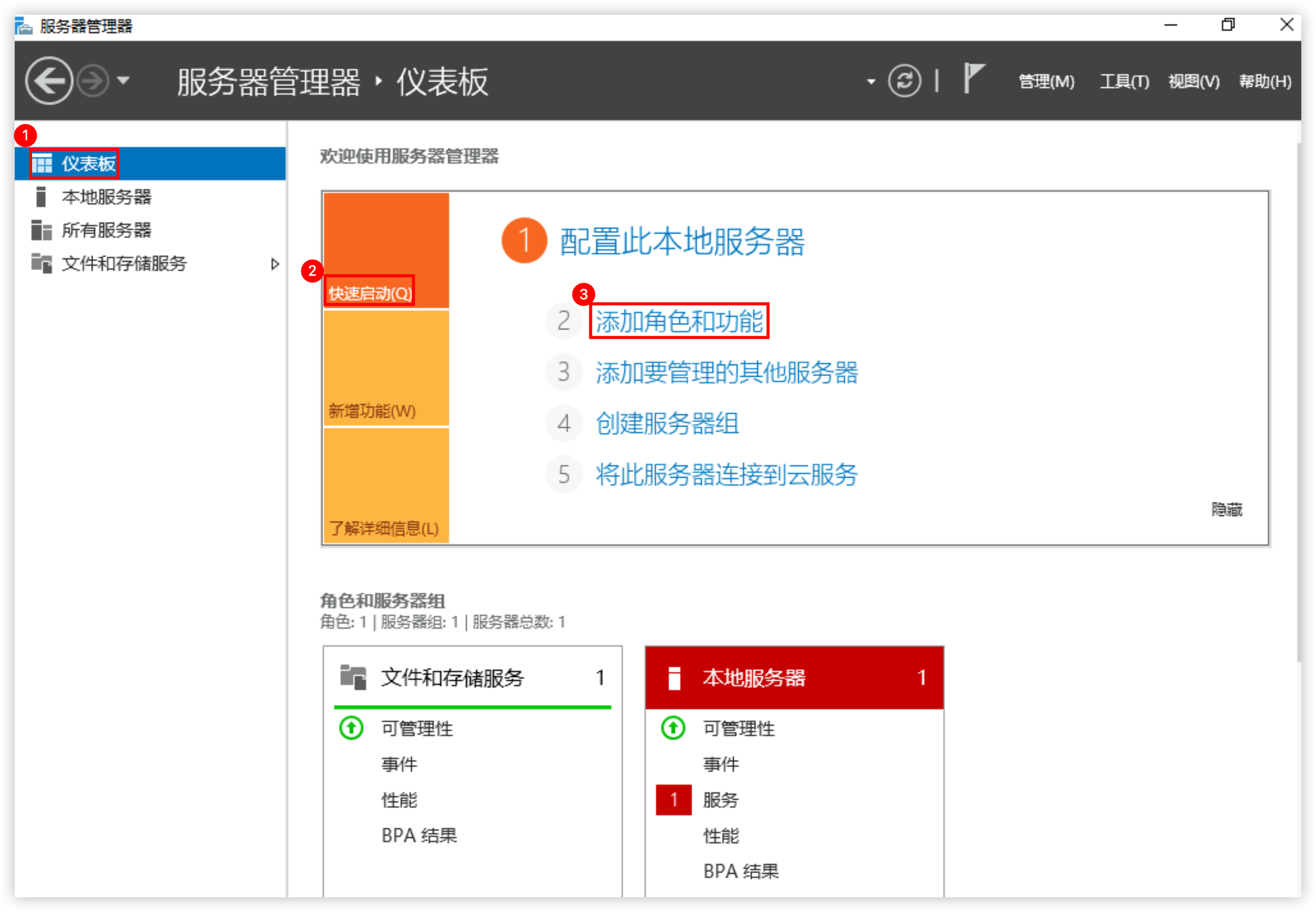This screenshot has width=1316, height=912.
Task: Open the 工具(T) menu
Action: tap(1124, 82)
